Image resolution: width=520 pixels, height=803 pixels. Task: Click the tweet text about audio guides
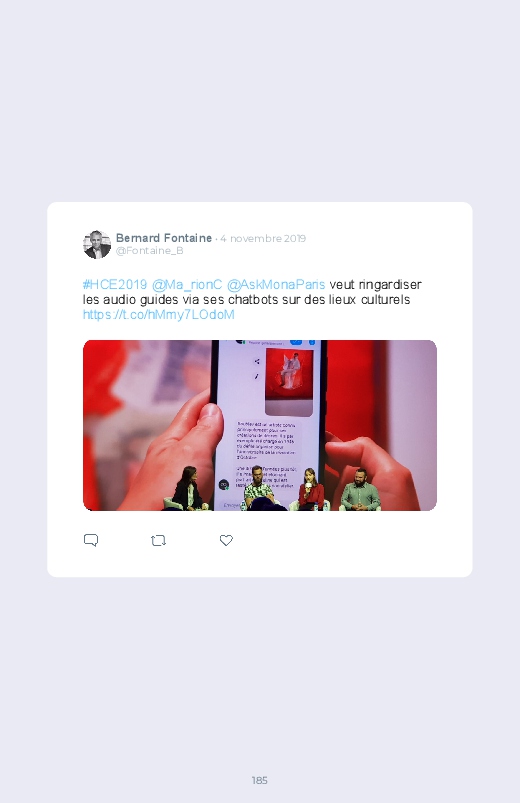coord(252,292)
